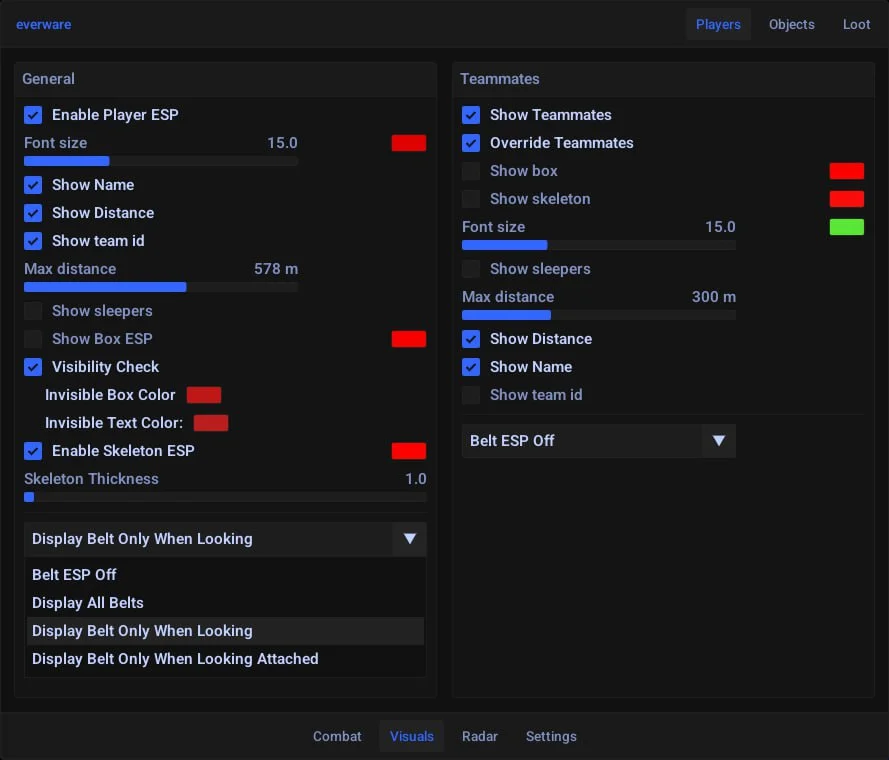Expand the Teammates Belt ESP Off dropdown

[x=718, y=441]
